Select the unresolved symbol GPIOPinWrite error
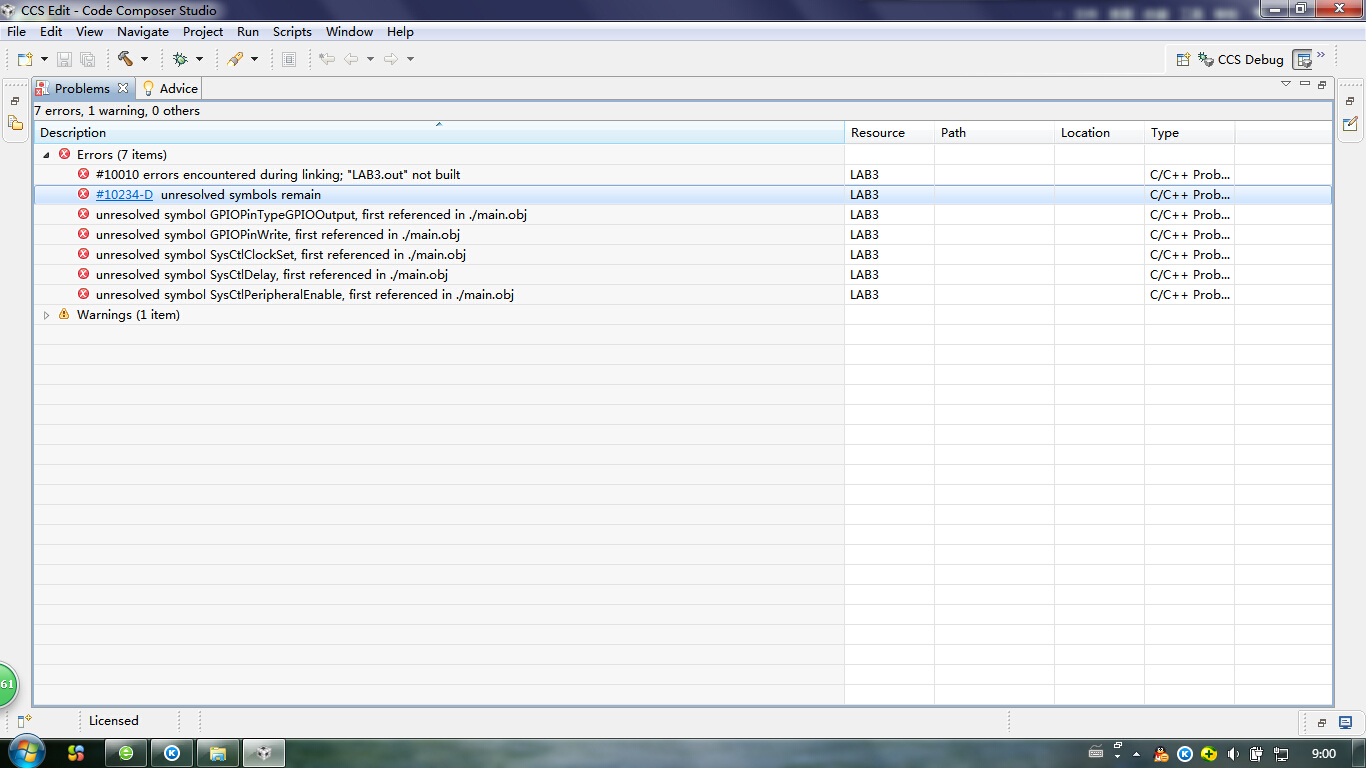The height and width of the screenshot is (768, 1366). (683, 235)
